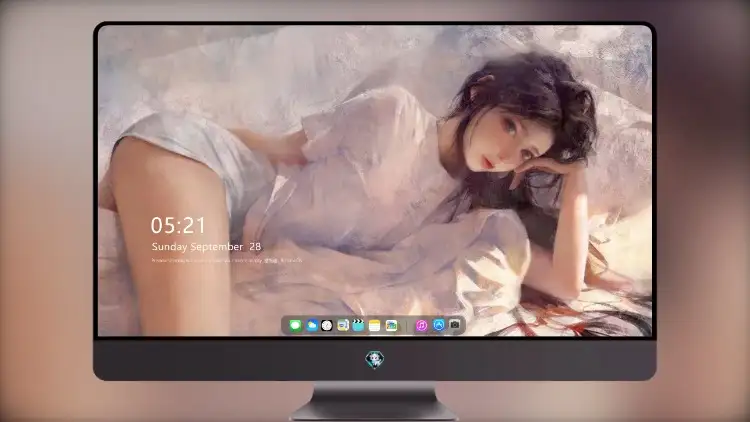This screenshot has height=422, width=750.
Task: Click the 05:21 clock widget
Action: [178, 225]
